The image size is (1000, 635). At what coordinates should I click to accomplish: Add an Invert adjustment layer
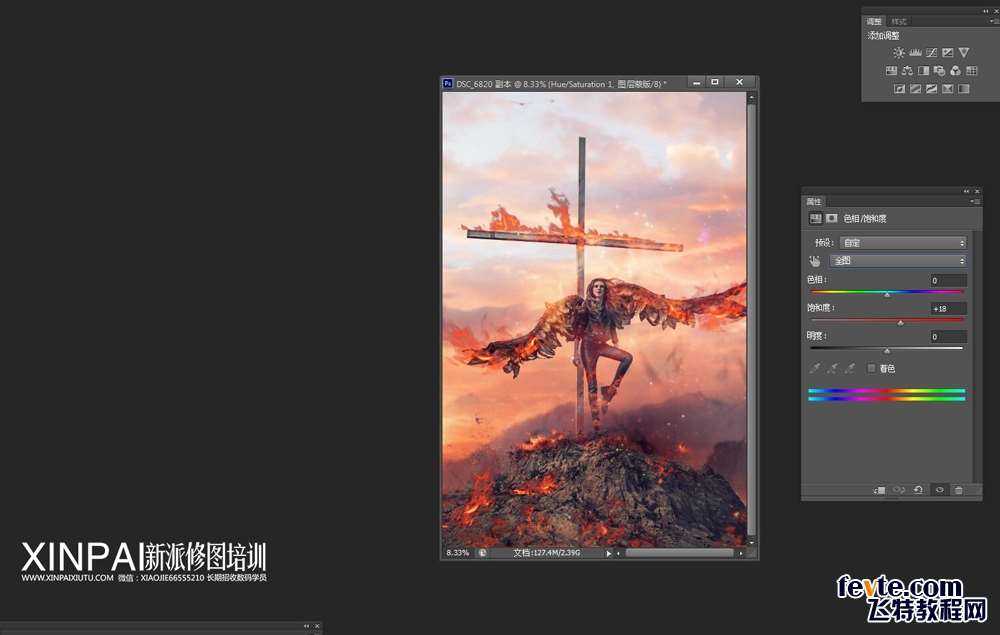pos(899,89)
